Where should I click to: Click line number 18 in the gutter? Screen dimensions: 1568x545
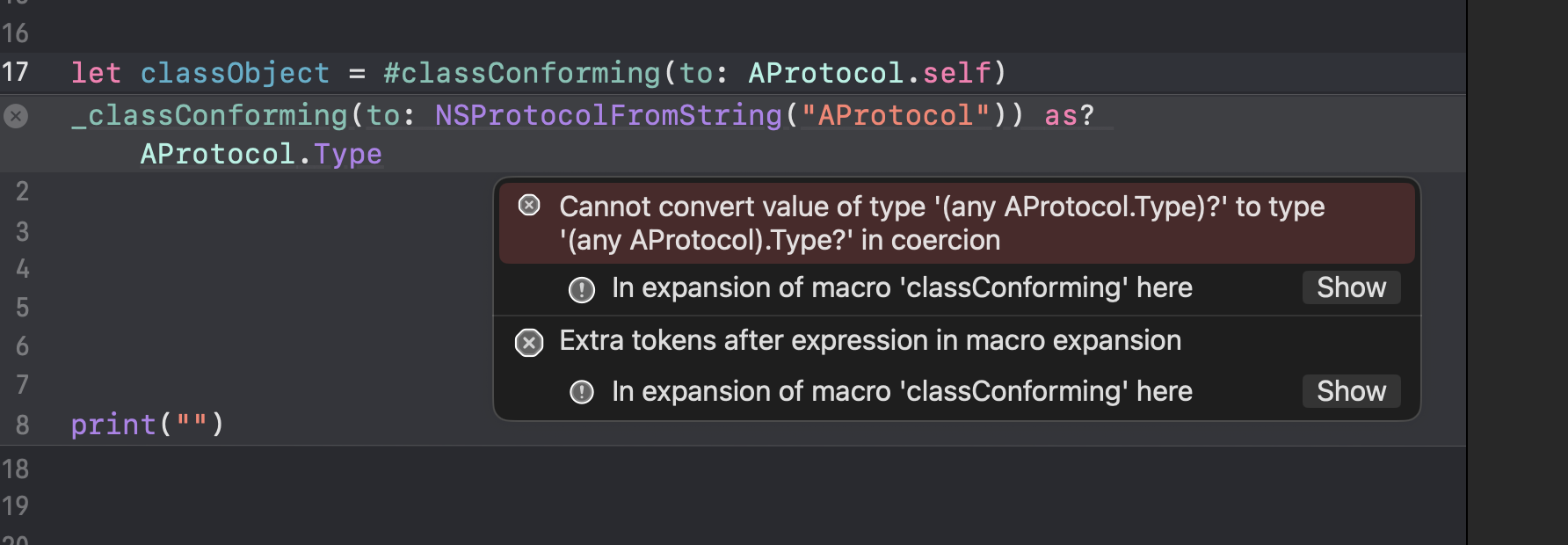pos(15,469)
